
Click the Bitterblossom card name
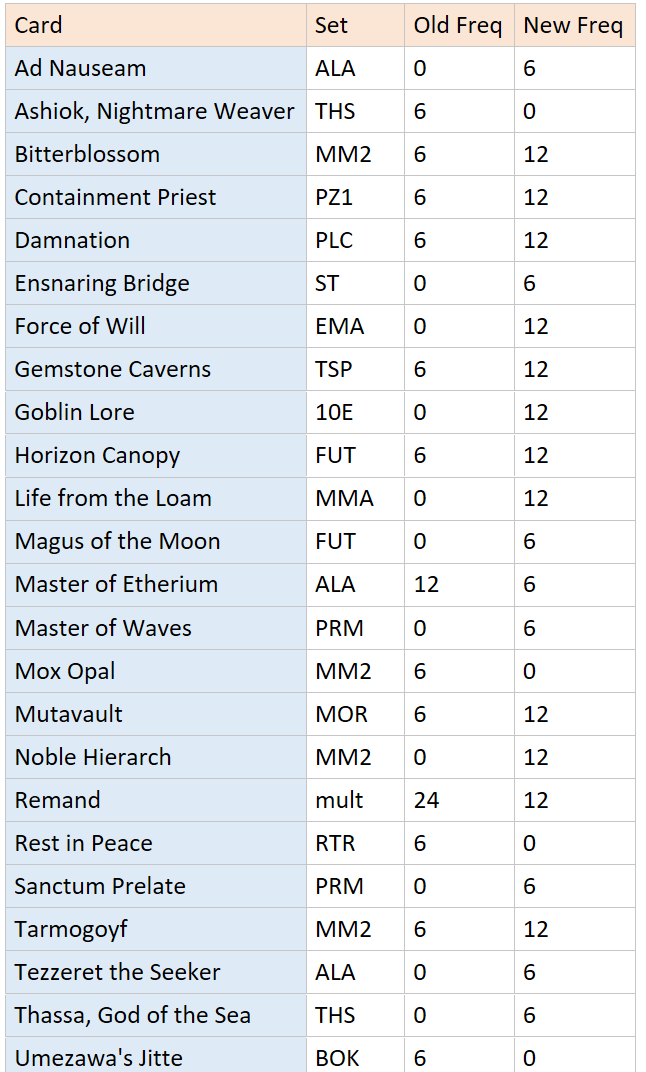pos(87,154)
